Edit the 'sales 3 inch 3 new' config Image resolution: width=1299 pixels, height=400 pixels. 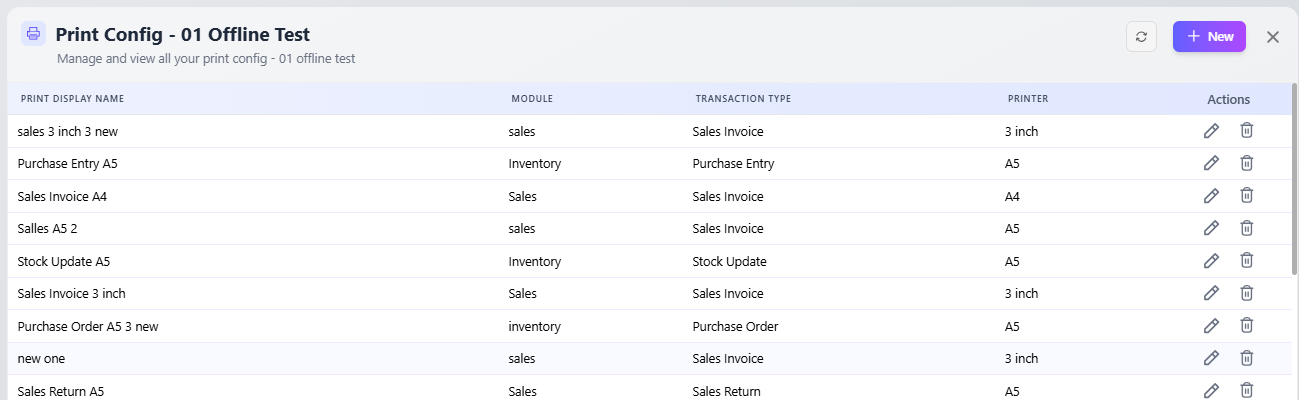(x=1211, y=131)
